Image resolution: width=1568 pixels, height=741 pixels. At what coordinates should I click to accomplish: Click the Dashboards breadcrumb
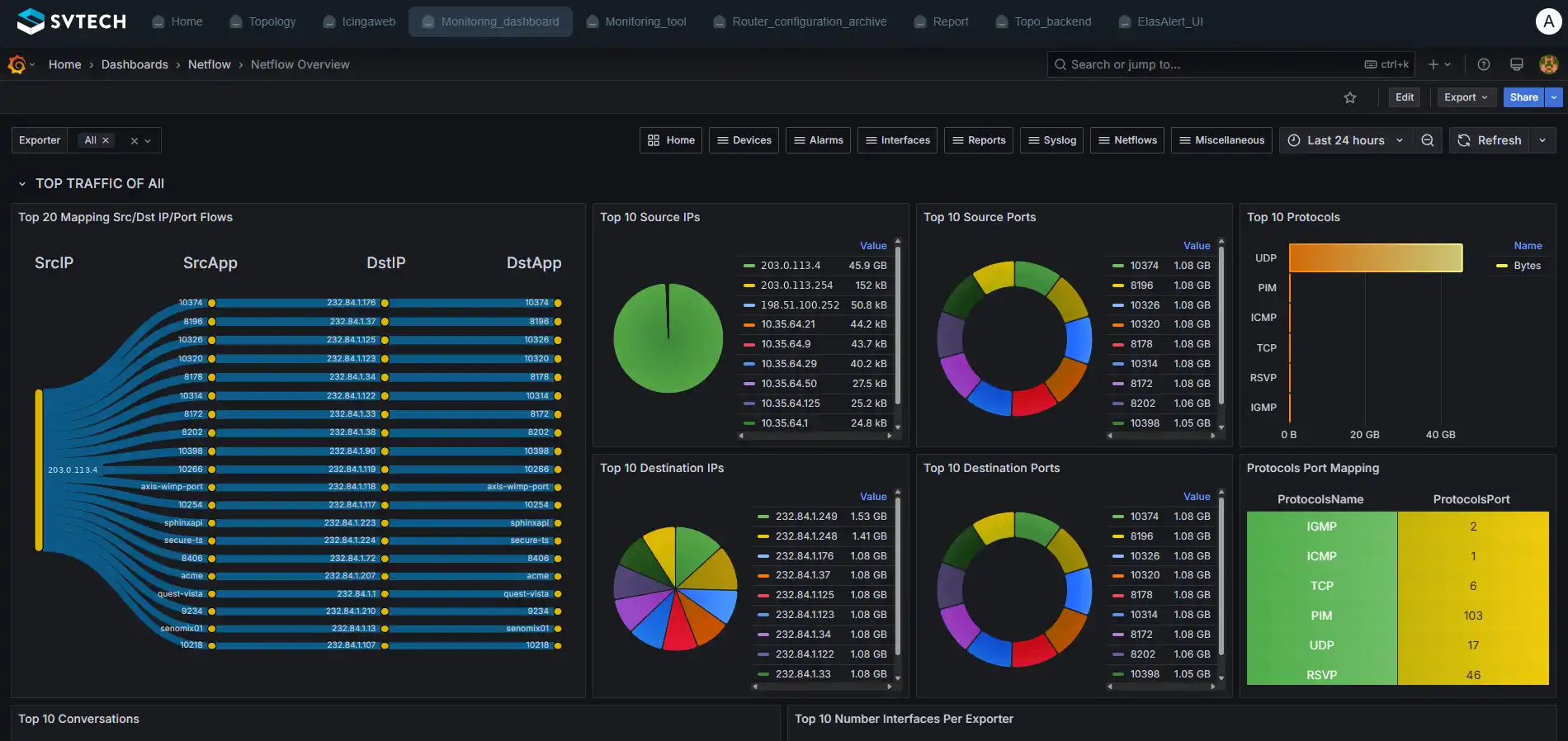(135, 64)
